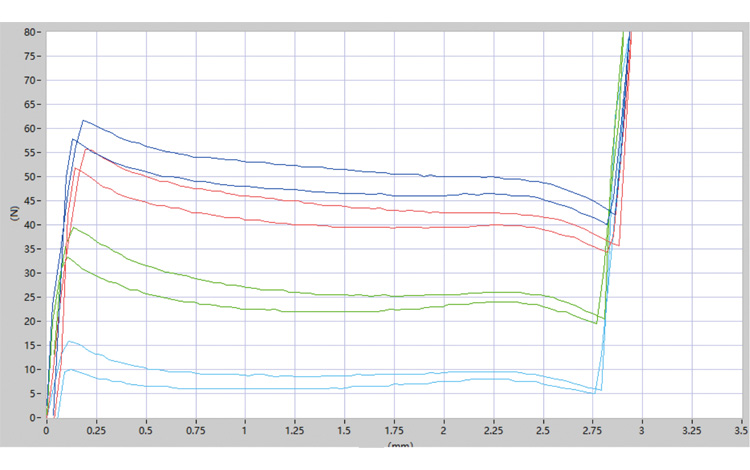Click the peak of the upper light blue curve

70,342
